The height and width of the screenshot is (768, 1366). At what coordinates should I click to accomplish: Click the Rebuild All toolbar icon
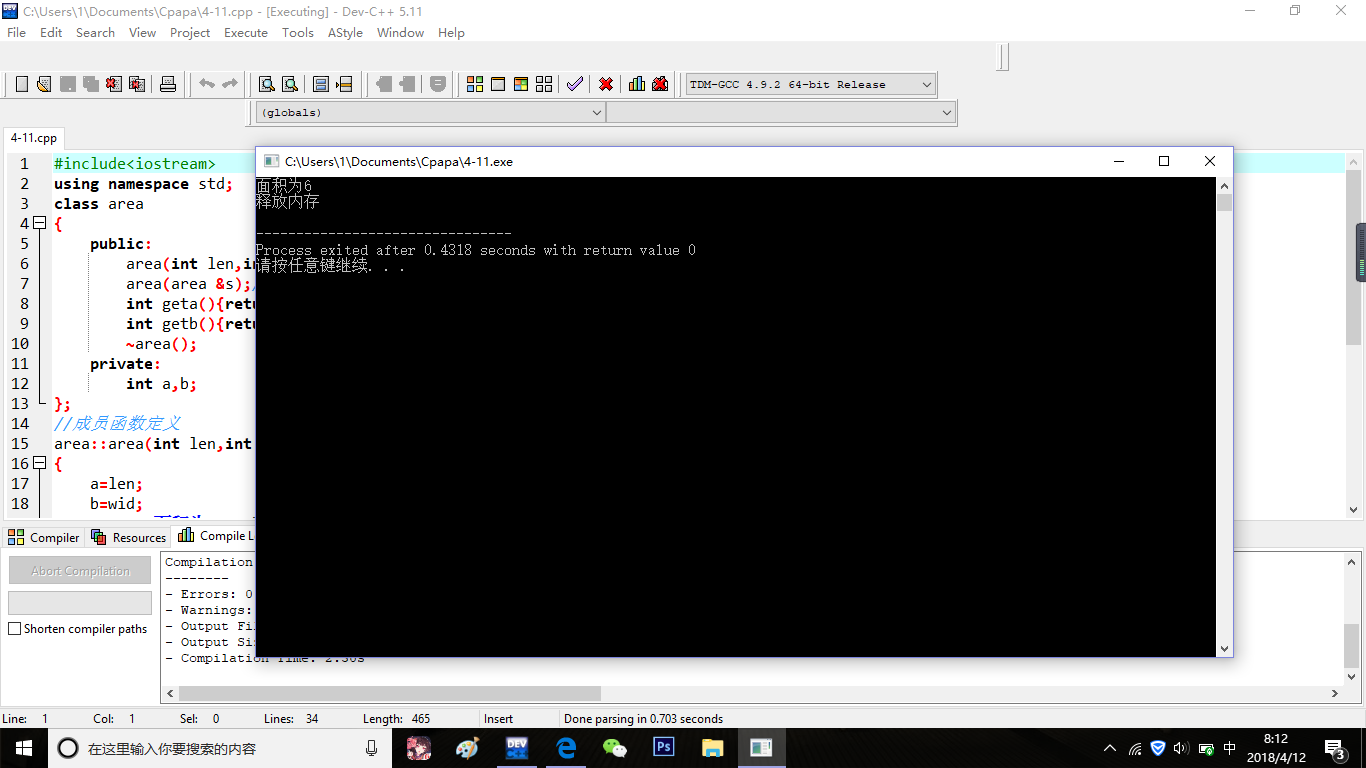[544, 84]
